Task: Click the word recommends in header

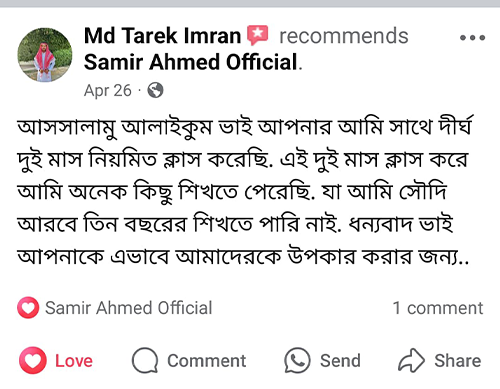Action: point(344,36)
